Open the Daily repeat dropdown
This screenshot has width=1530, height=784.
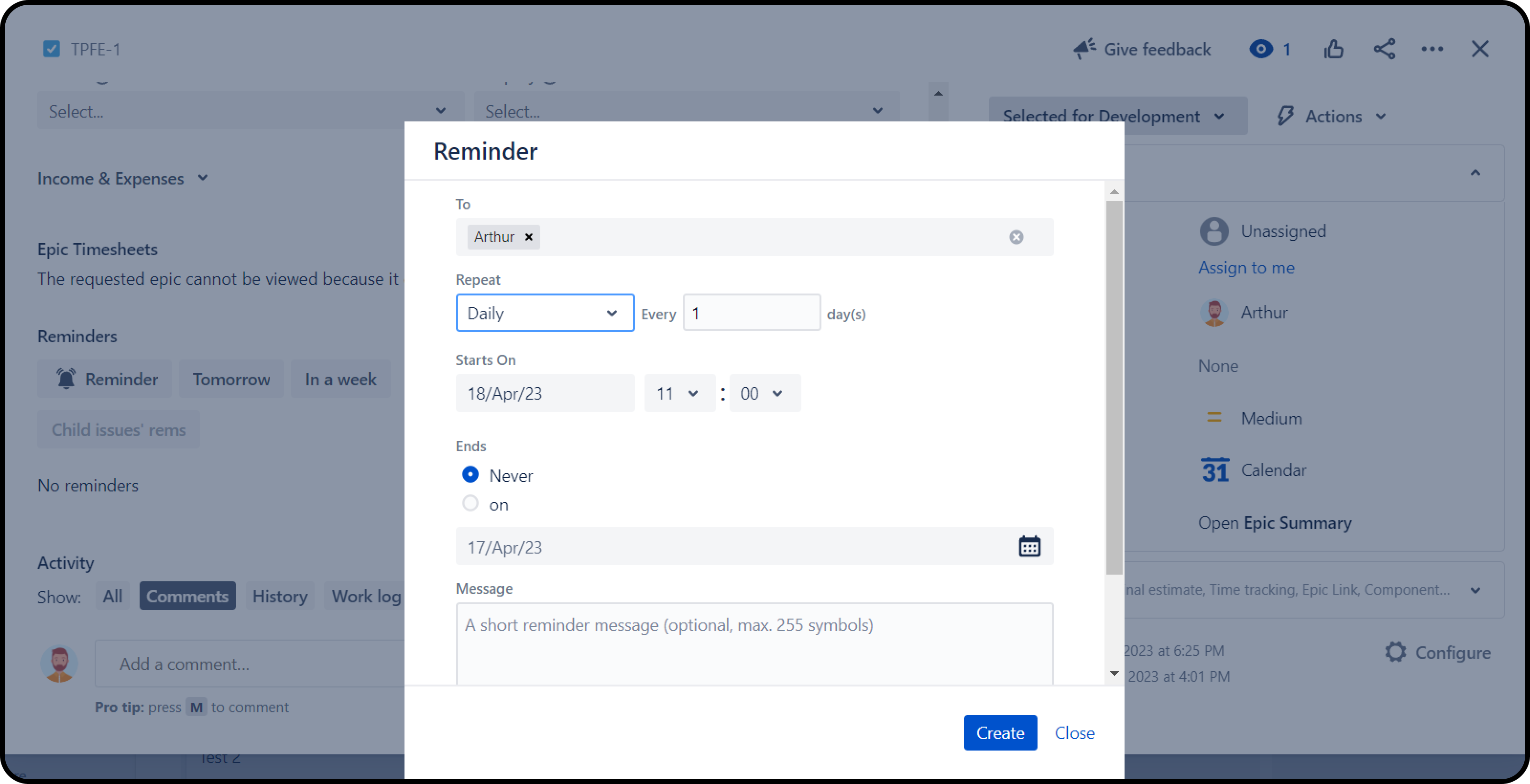[545, 313]
